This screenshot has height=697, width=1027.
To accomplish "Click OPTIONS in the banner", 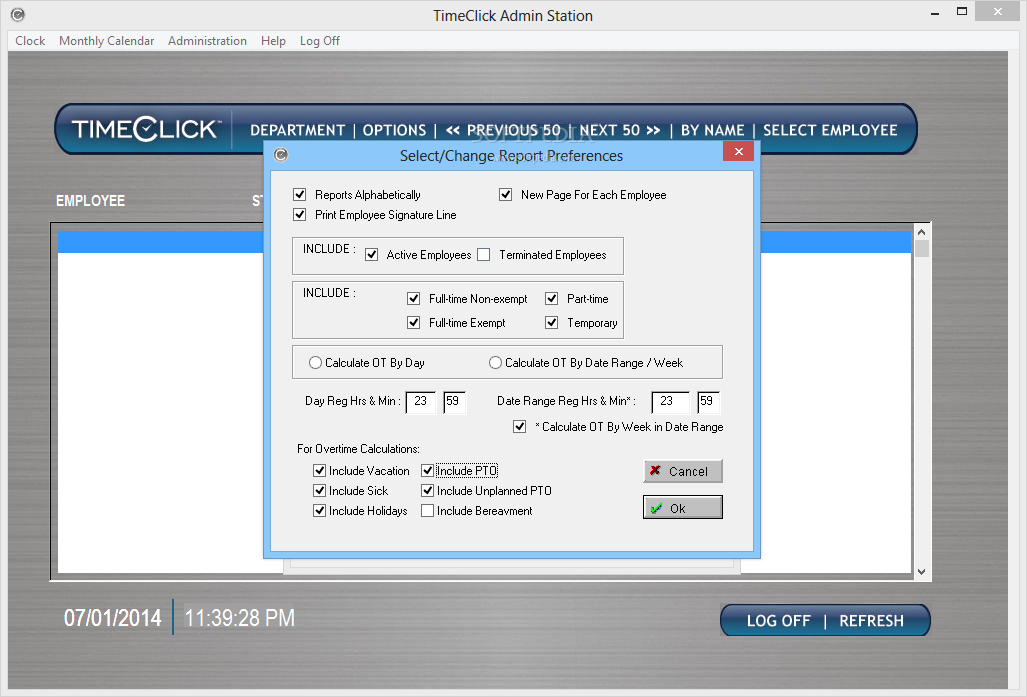I will point(394,130).
